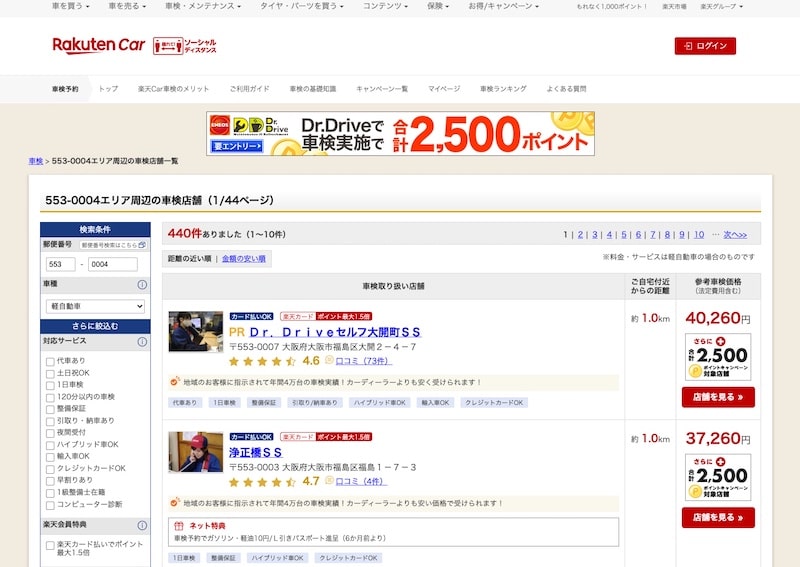
Task: Click 楽天カード ポイント最大1.5倍 badge on 浄正橋SS
Action: coord(326,437)
